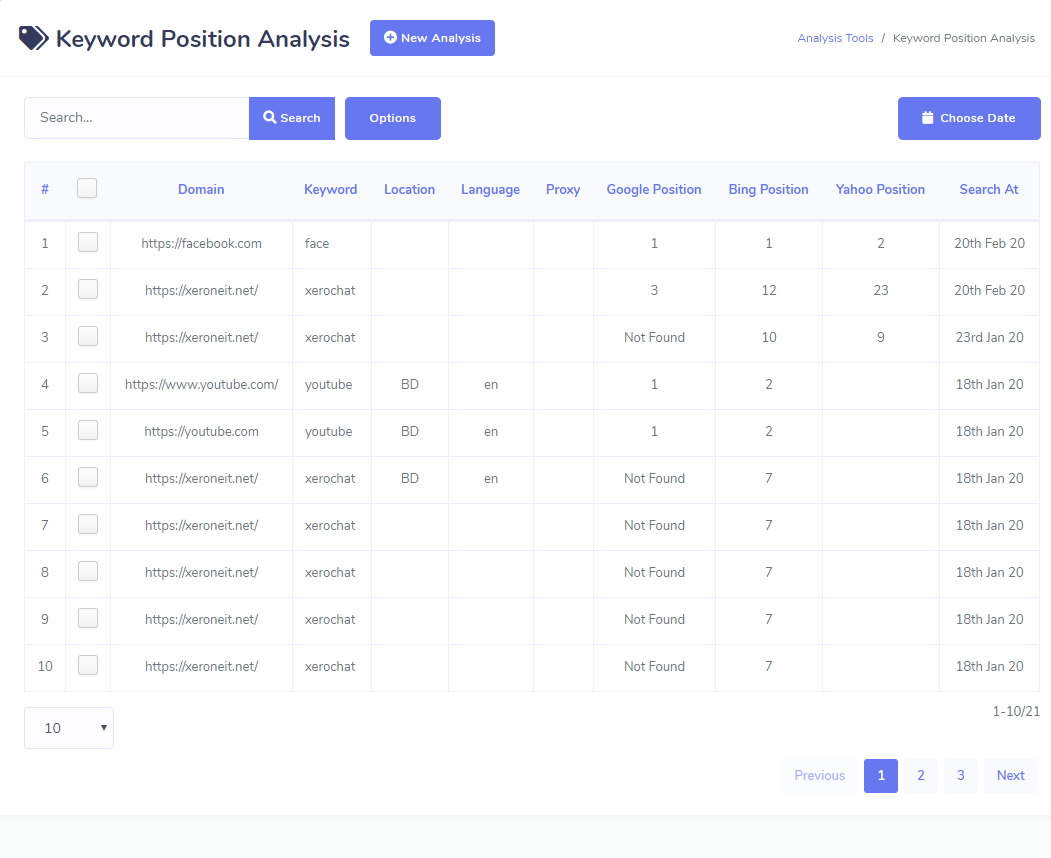The width and height of the screenshot is (1051, 858).
Task: Go to page 2 of results
Action: [x=920, y=775]
